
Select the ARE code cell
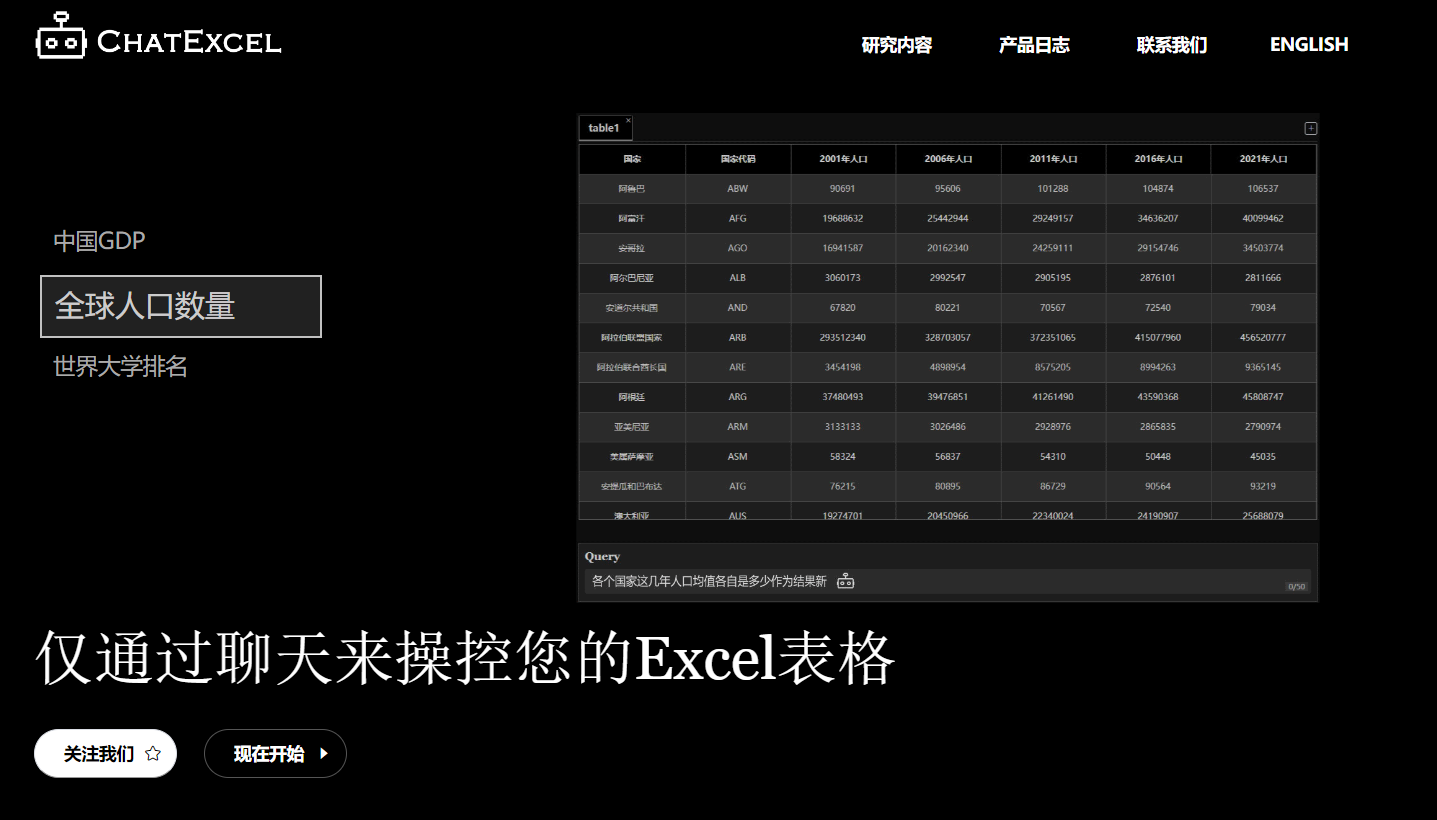tap(738, 367)
